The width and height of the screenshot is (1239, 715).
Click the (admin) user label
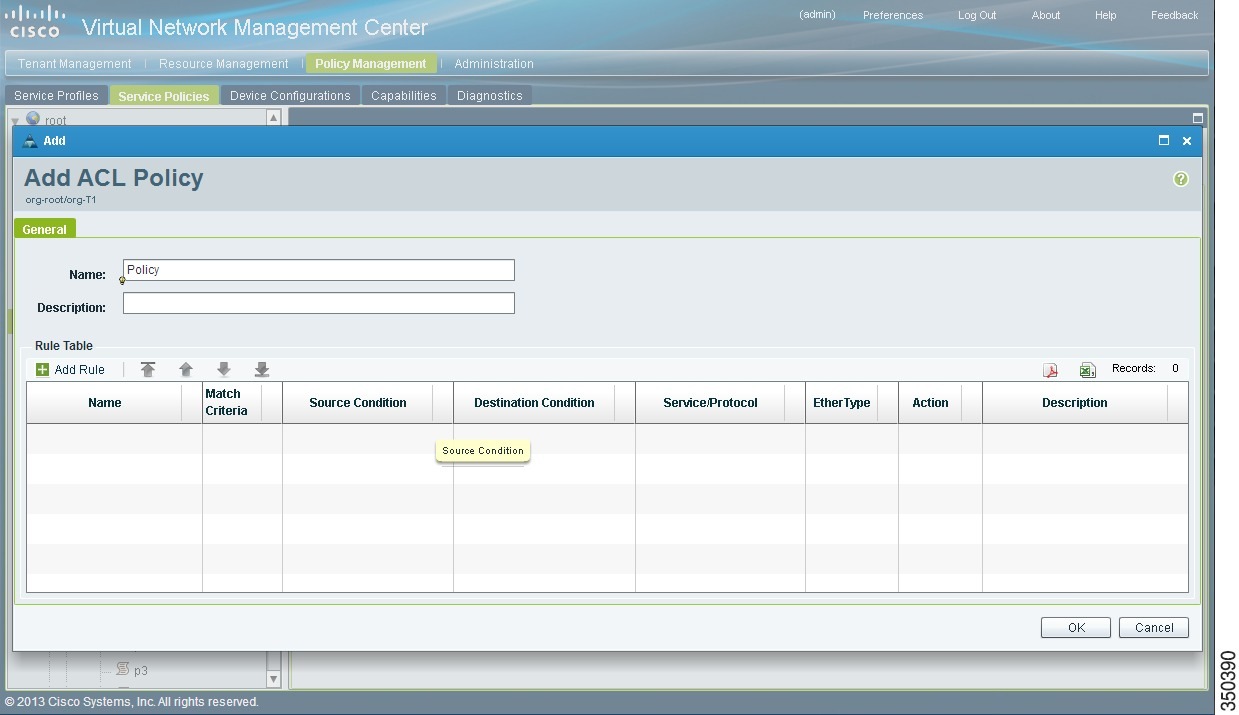click(x=817, y=15)
